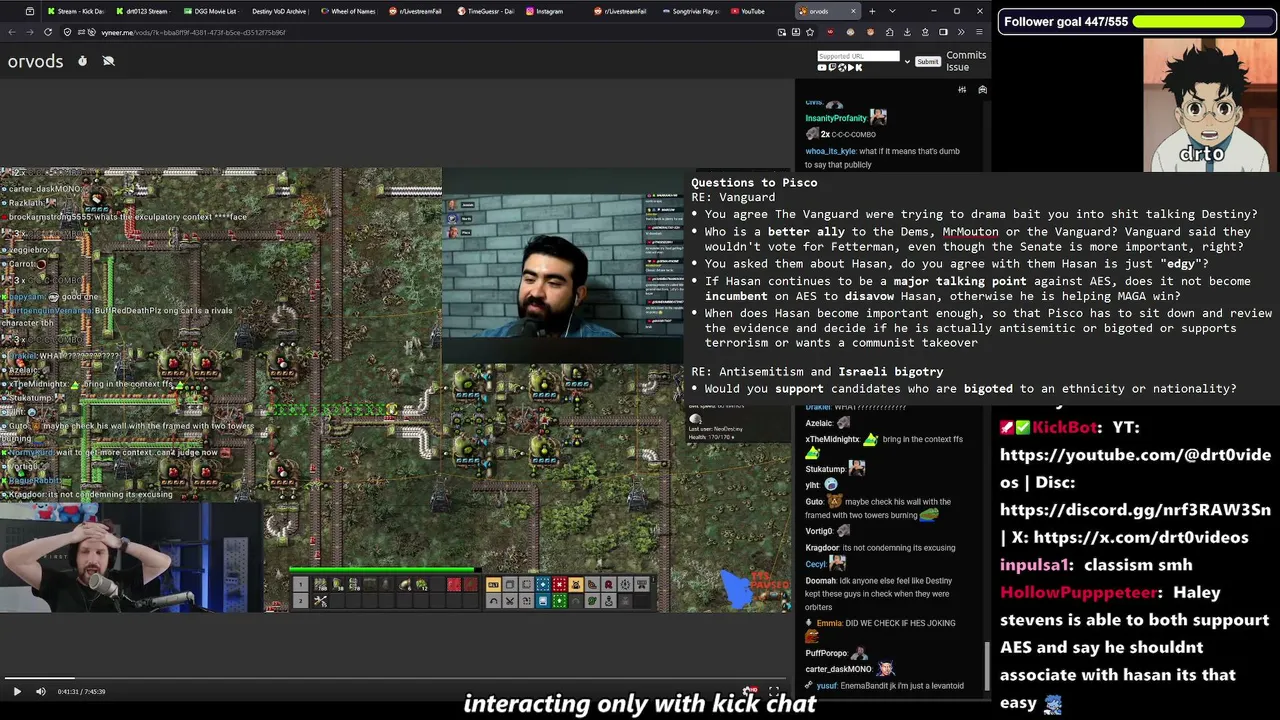Click the YouTube link in KickBot message
This screenshot has height=720, width=1280.
tap(1135, 468)
